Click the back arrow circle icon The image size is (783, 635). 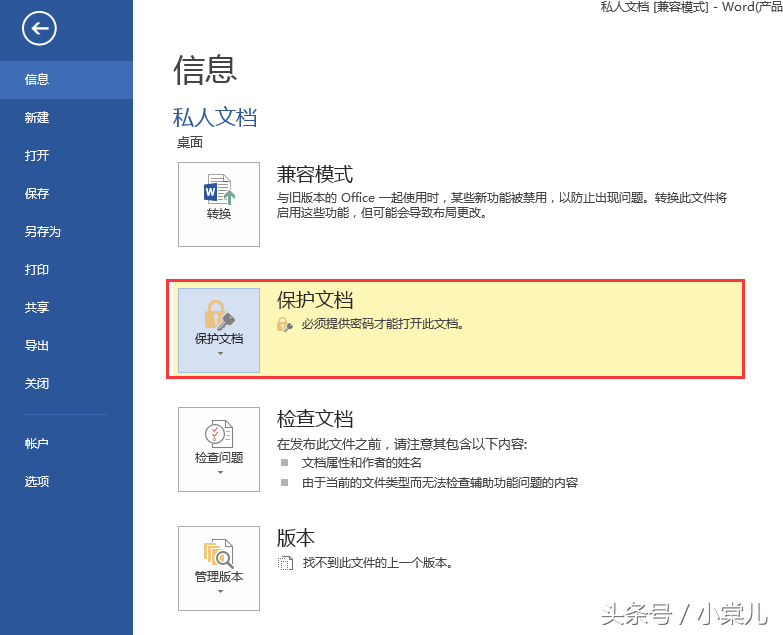point(39,28)
